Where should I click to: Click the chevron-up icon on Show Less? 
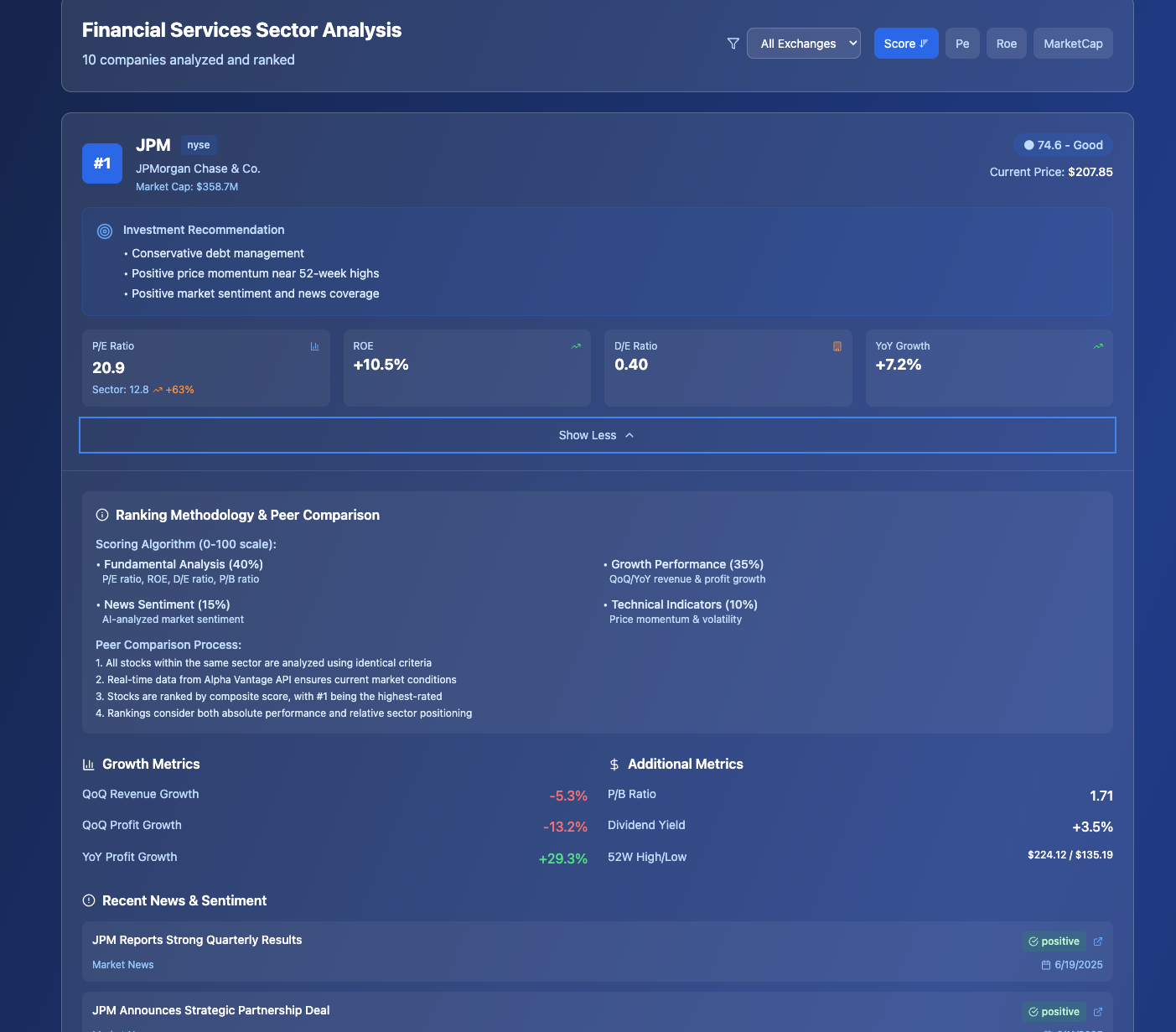[x=629, y=435]
